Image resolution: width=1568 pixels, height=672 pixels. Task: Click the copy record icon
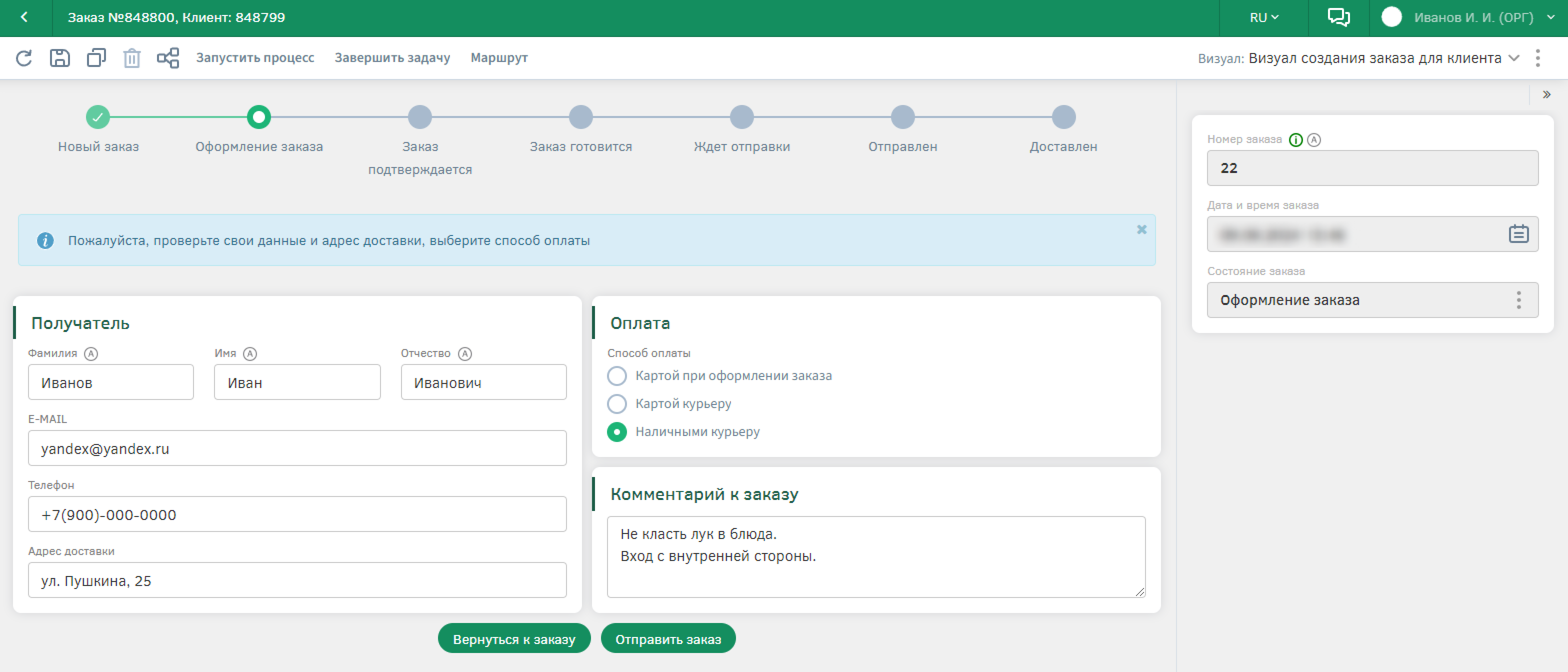click(96, 58)
